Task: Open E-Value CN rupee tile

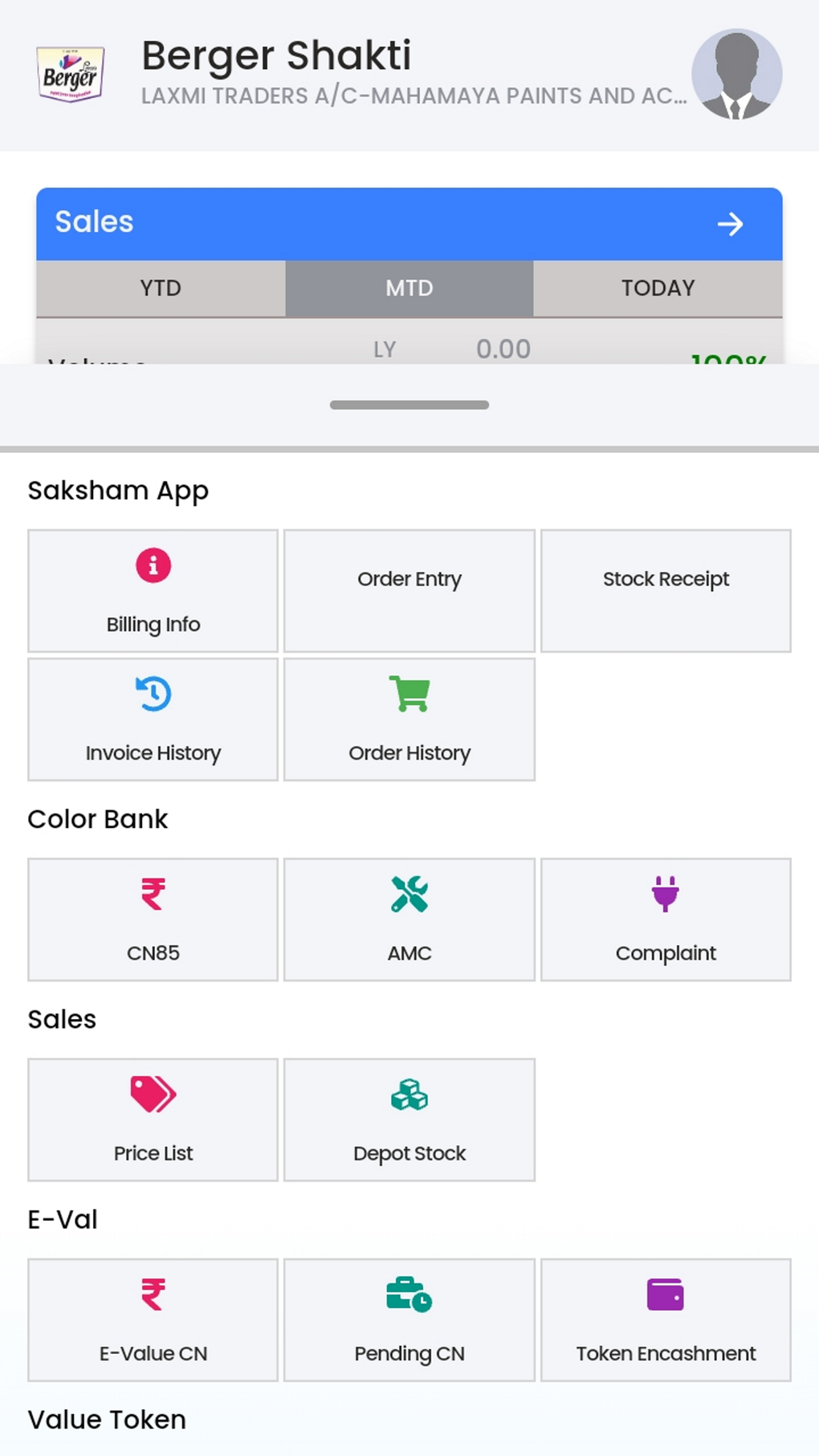Action: point(153,1319)
